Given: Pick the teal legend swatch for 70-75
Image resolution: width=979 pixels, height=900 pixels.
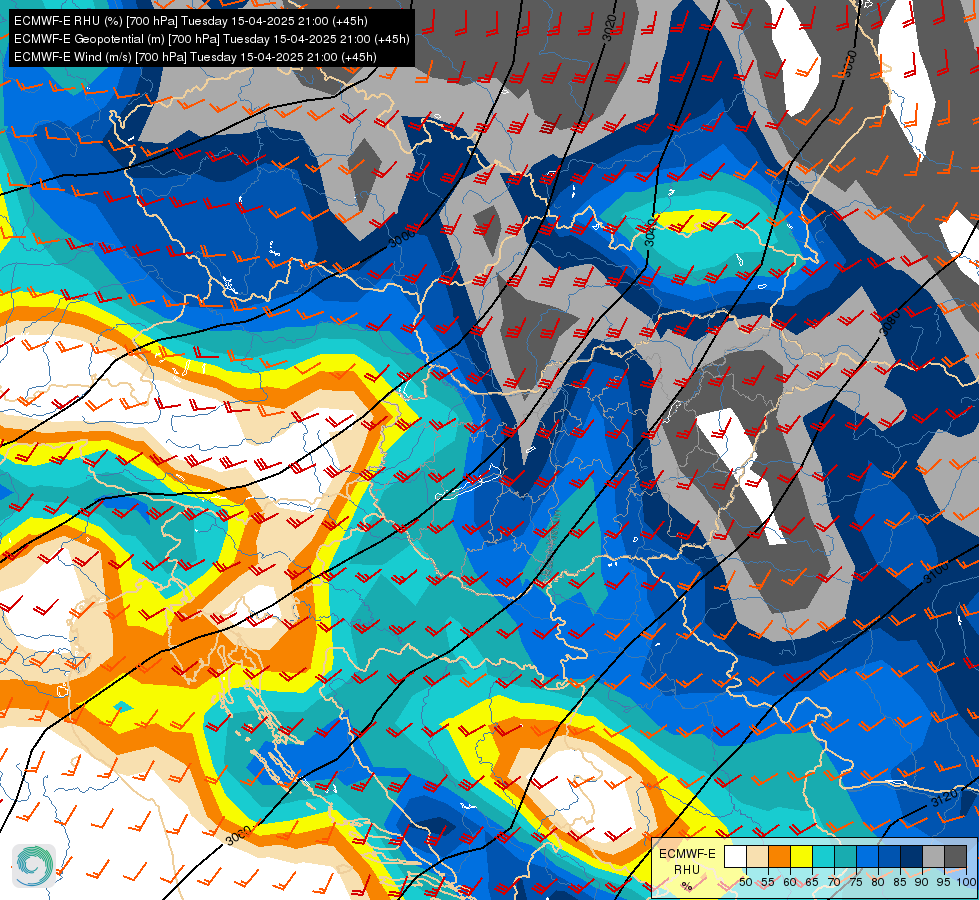Looking at the screenshot, I should point(845,856).
